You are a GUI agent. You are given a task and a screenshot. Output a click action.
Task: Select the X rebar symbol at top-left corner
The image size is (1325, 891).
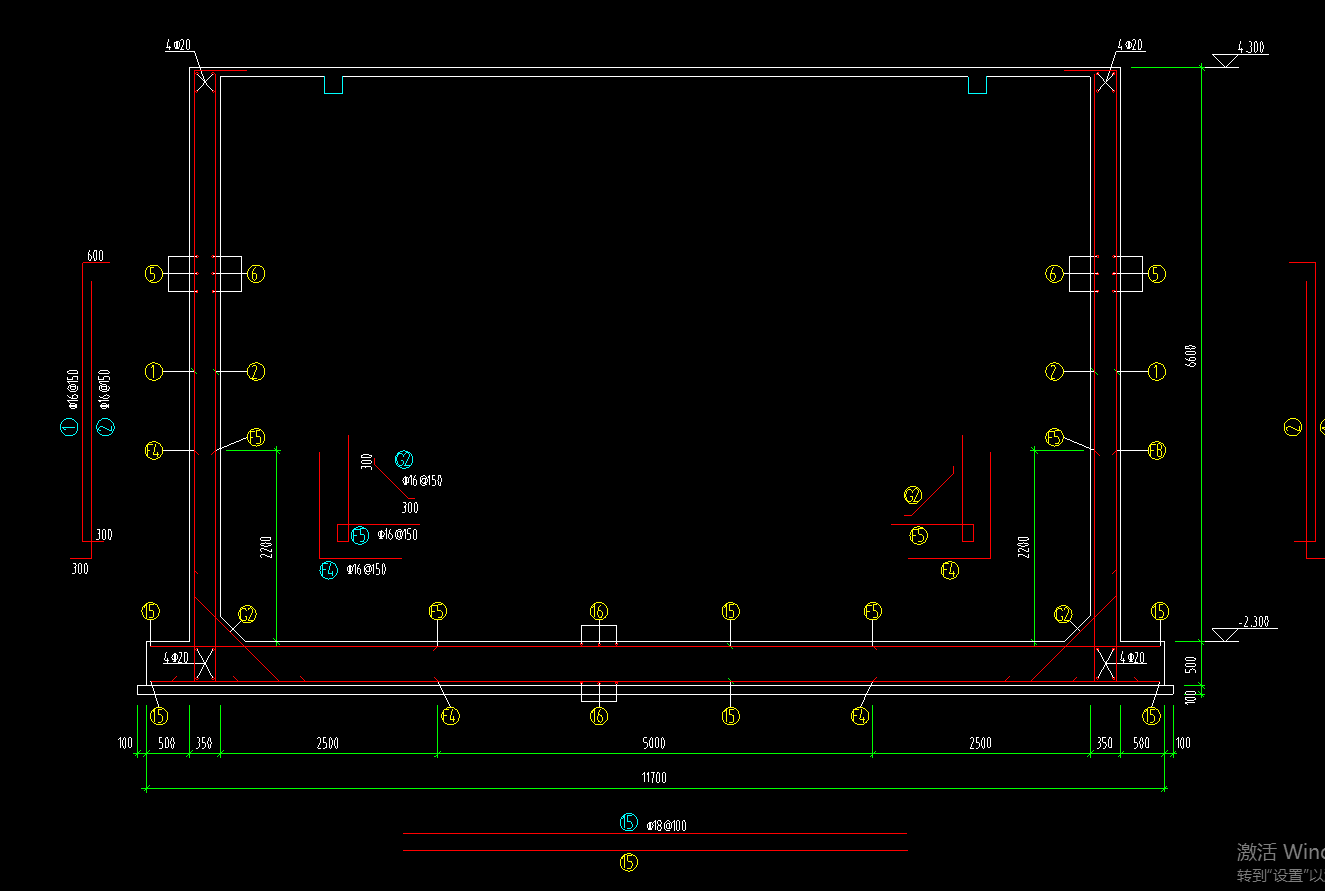204,82
